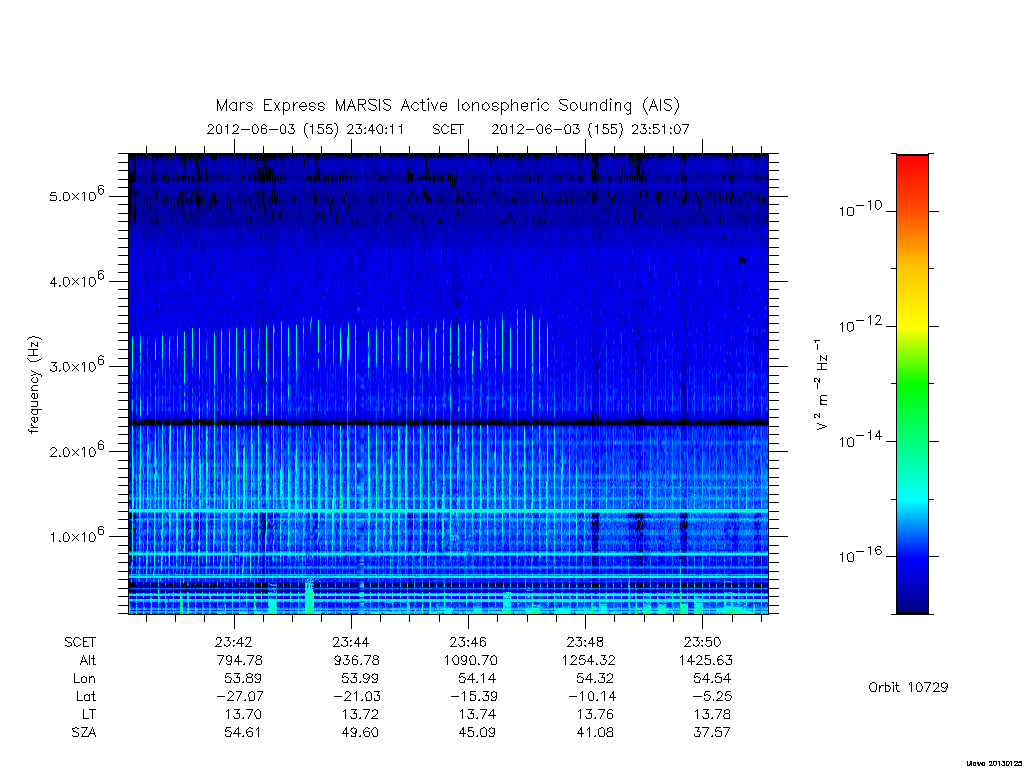Viewport: 1024px width, 768px height.
Task: Click the local time value 13.78
Action: (x=712, y=714)
